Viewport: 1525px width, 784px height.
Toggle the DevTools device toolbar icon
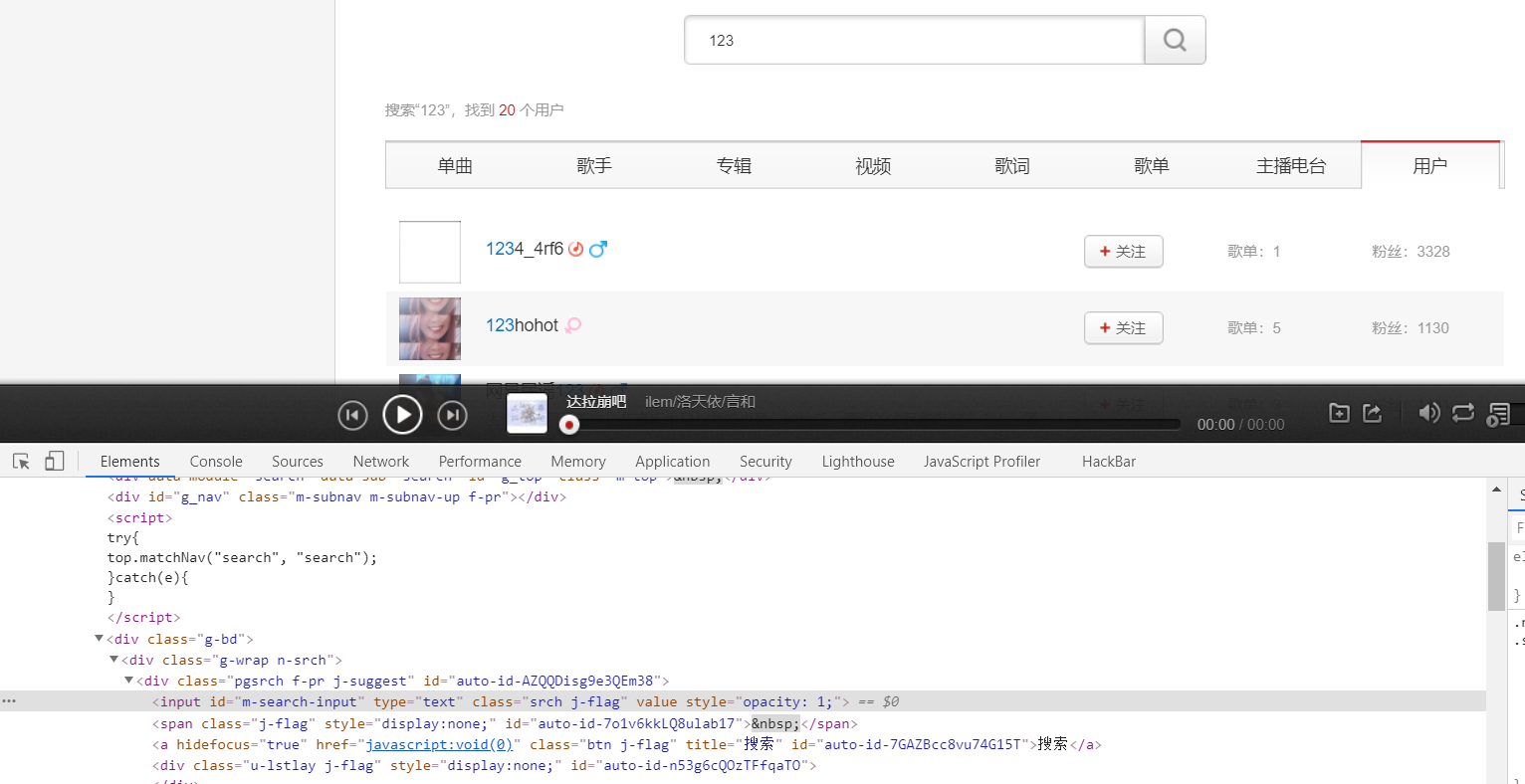pyautogui.click(x=54, y=462)
